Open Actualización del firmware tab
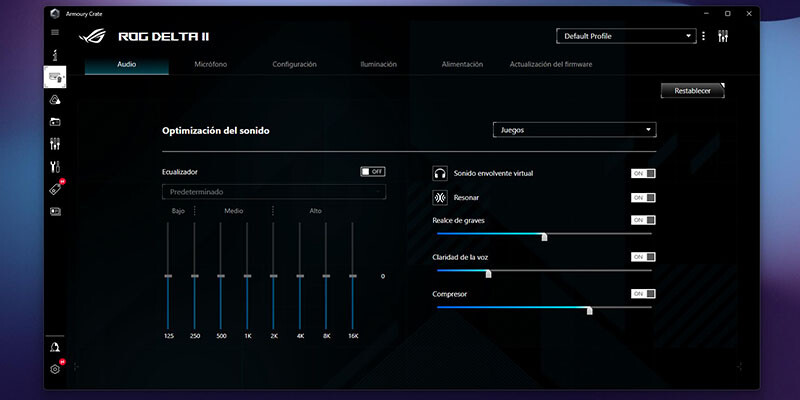 point(551,64)
